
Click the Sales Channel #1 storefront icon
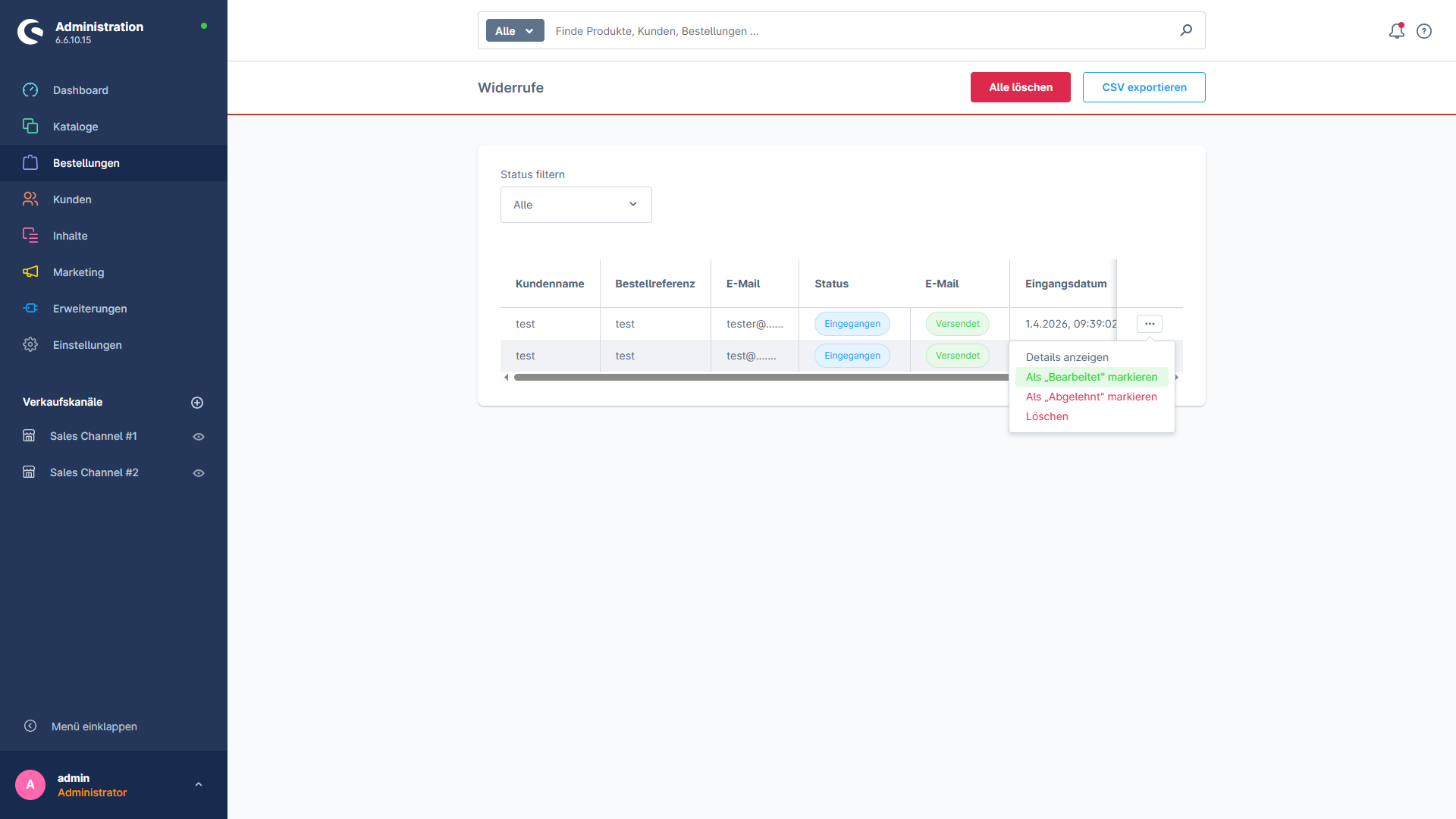point(29,436)
